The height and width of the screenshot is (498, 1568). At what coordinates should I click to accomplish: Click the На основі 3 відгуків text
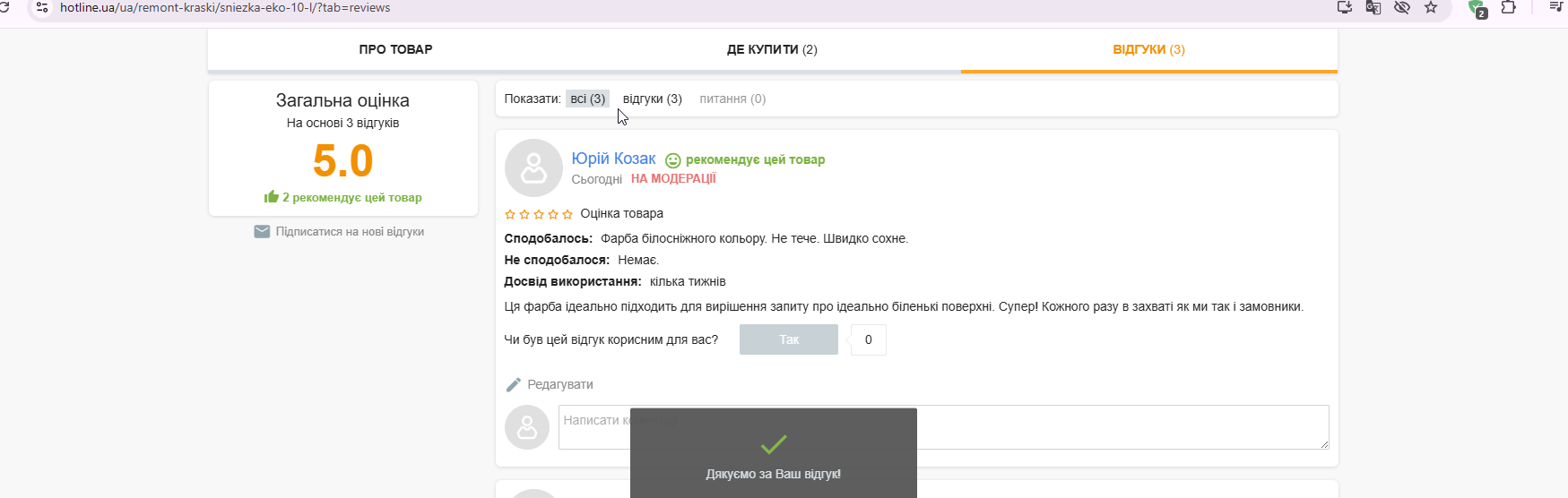(x=342, y=123)
